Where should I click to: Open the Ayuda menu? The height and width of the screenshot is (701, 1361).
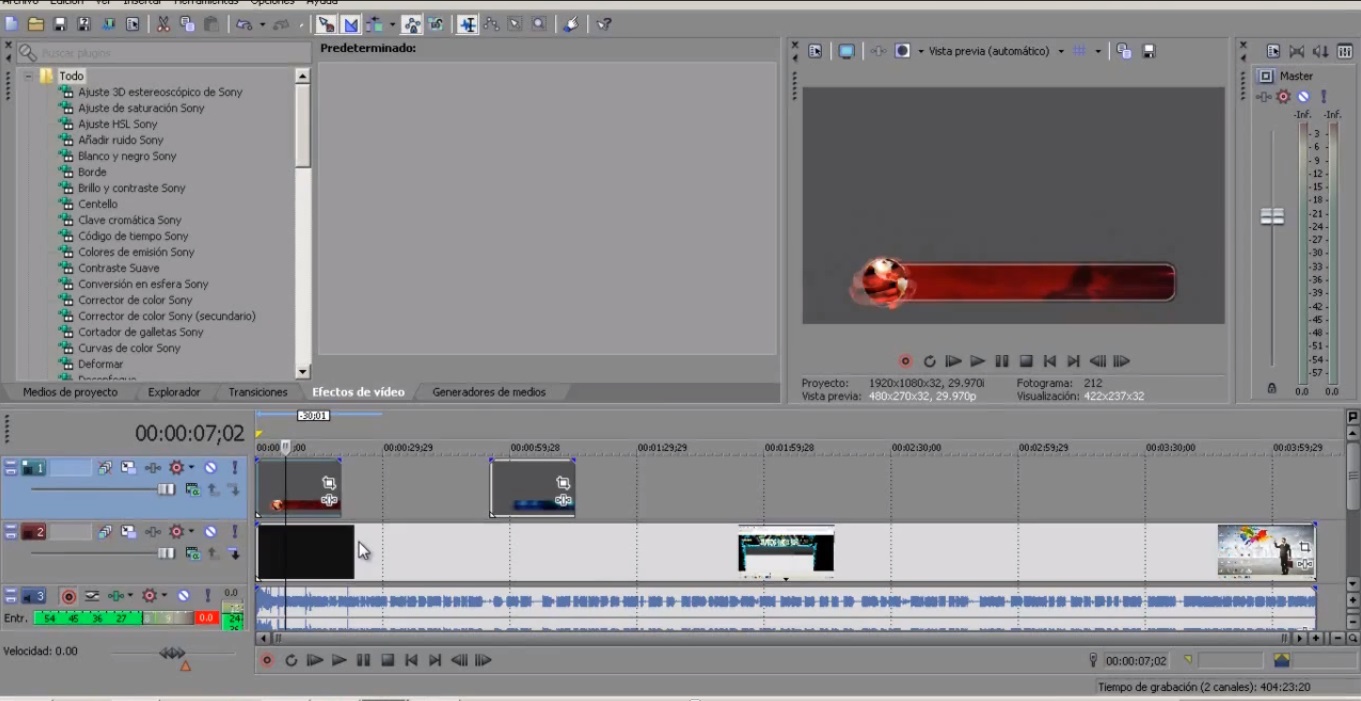pyautogui.click(x=322, y=3)
